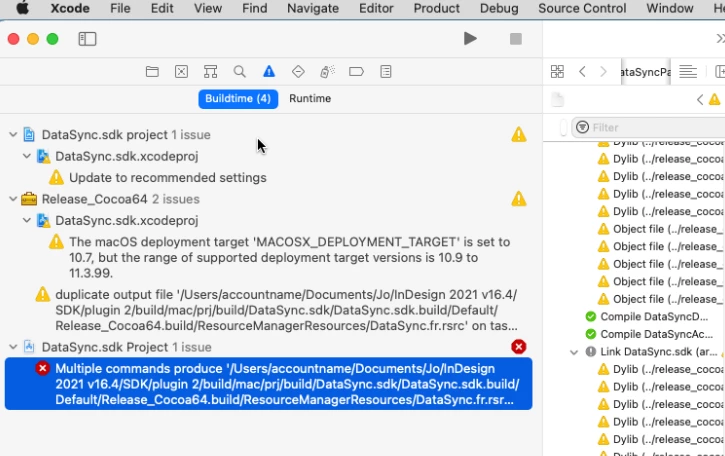Click the warning badge on Release_Cocoa64 row
The width and height of the screenshot is (725, 456).
point(519,199)
